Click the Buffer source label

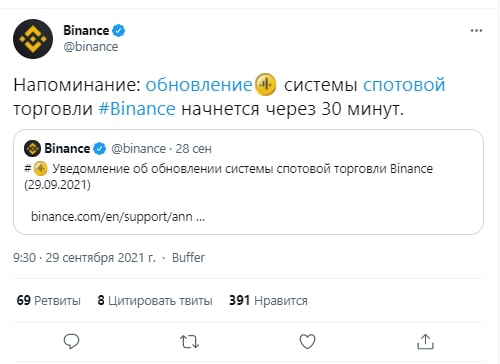point(188,258)
